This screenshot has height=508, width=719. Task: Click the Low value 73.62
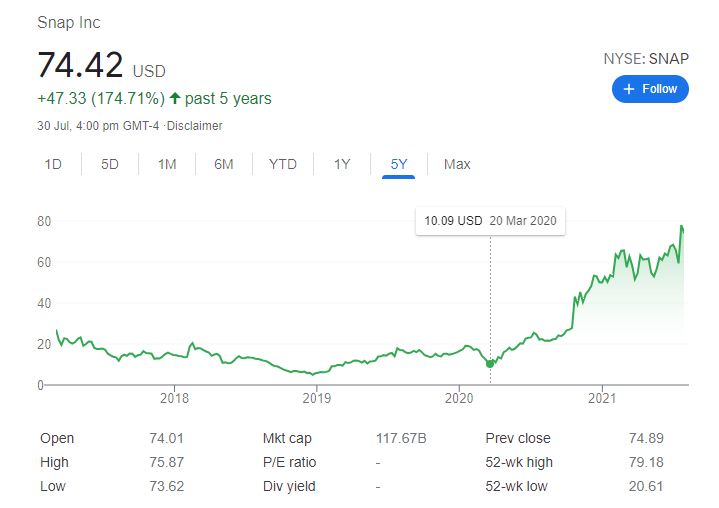click(166, 486)
